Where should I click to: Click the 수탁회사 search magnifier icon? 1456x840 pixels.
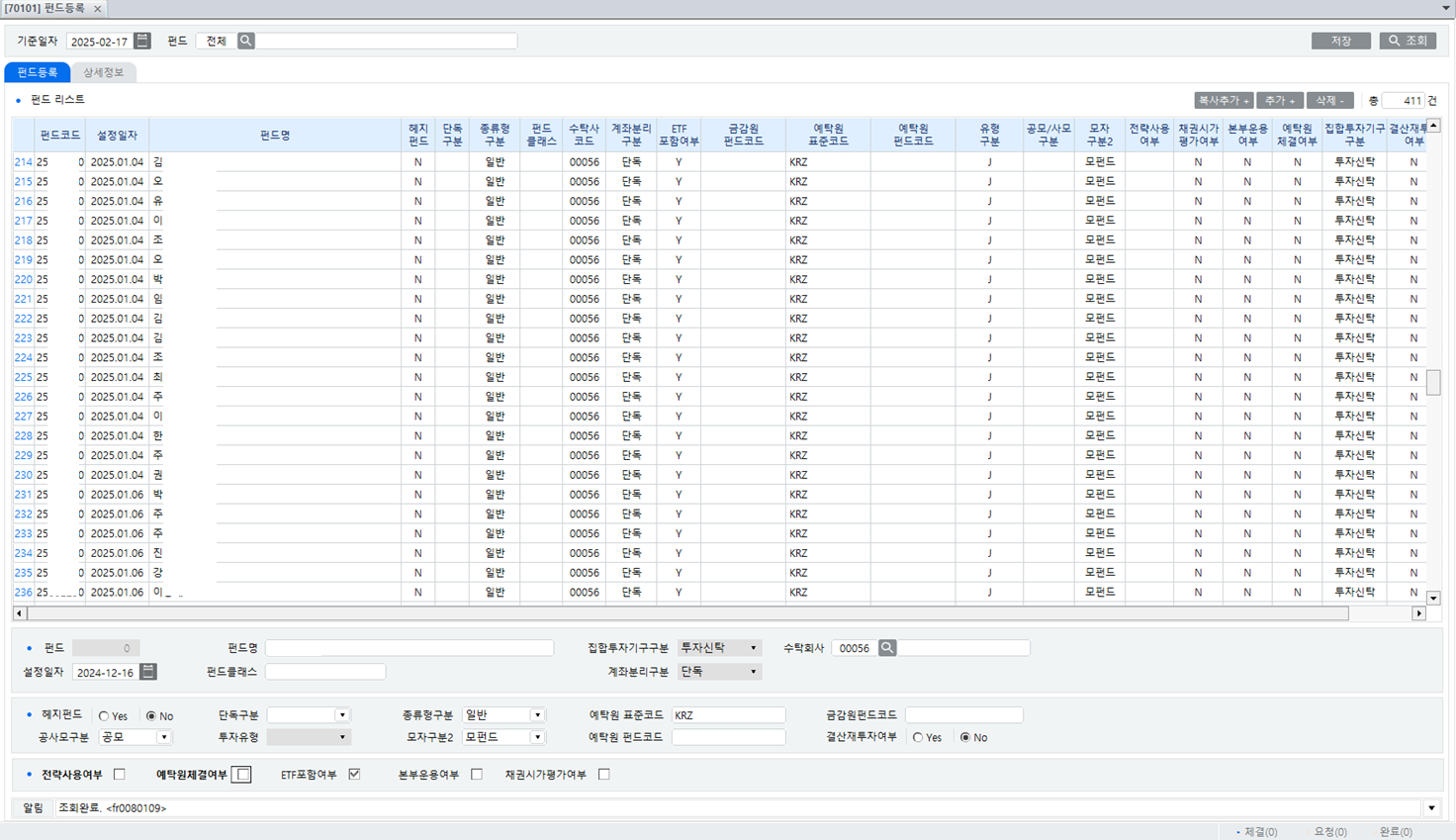pos(887,648)
